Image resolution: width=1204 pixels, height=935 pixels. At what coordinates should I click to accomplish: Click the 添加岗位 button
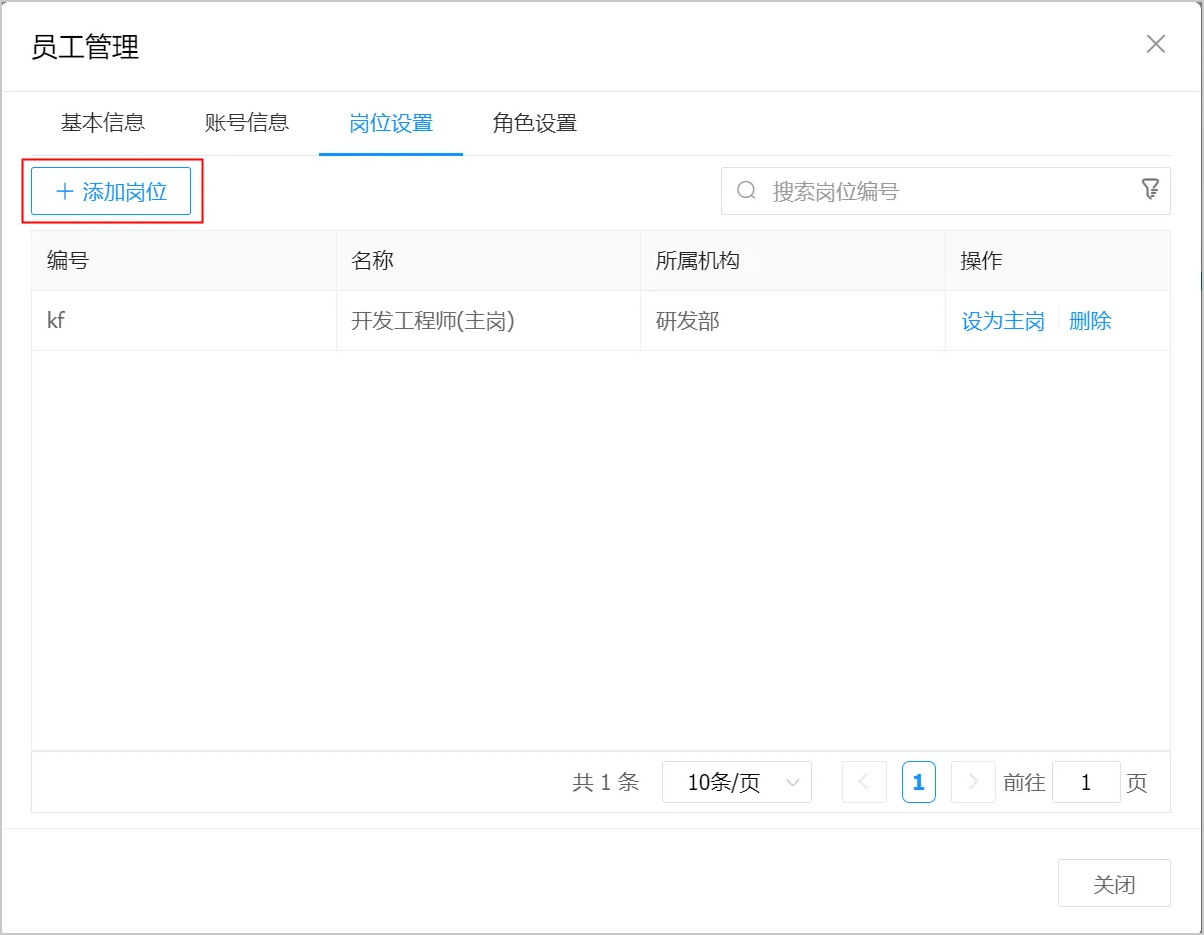[x=111, y=191]
